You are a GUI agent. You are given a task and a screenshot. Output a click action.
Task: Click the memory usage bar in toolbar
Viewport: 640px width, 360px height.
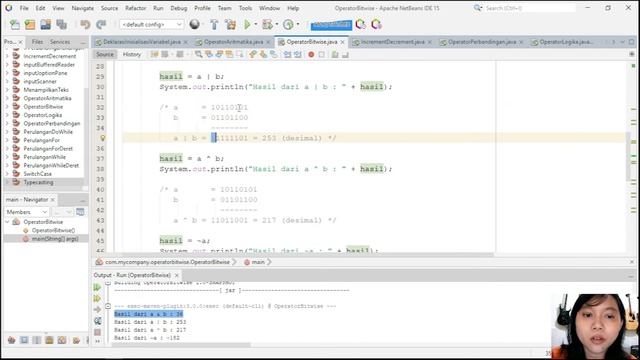(331, 25)
